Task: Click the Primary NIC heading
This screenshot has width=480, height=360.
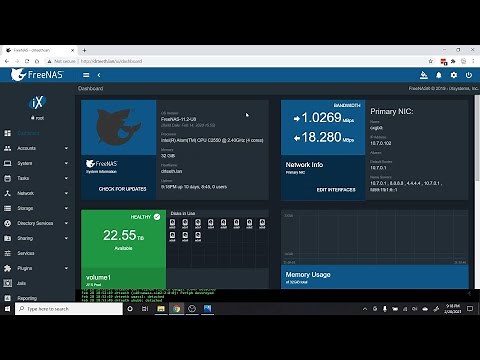Action: coord(392,111)
